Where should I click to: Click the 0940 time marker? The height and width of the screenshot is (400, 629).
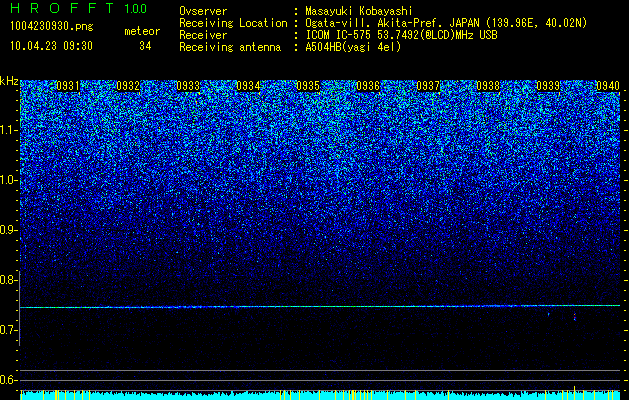(x=608, y=86)
